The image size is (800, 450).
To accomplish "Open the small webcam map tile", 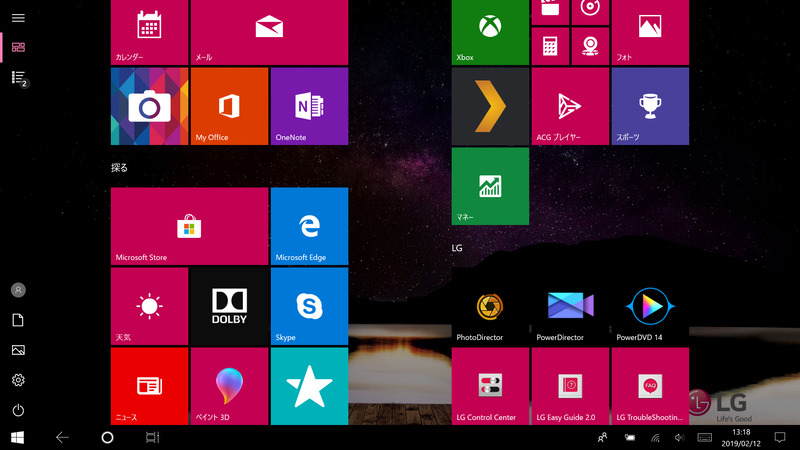I will click(590, 46).
